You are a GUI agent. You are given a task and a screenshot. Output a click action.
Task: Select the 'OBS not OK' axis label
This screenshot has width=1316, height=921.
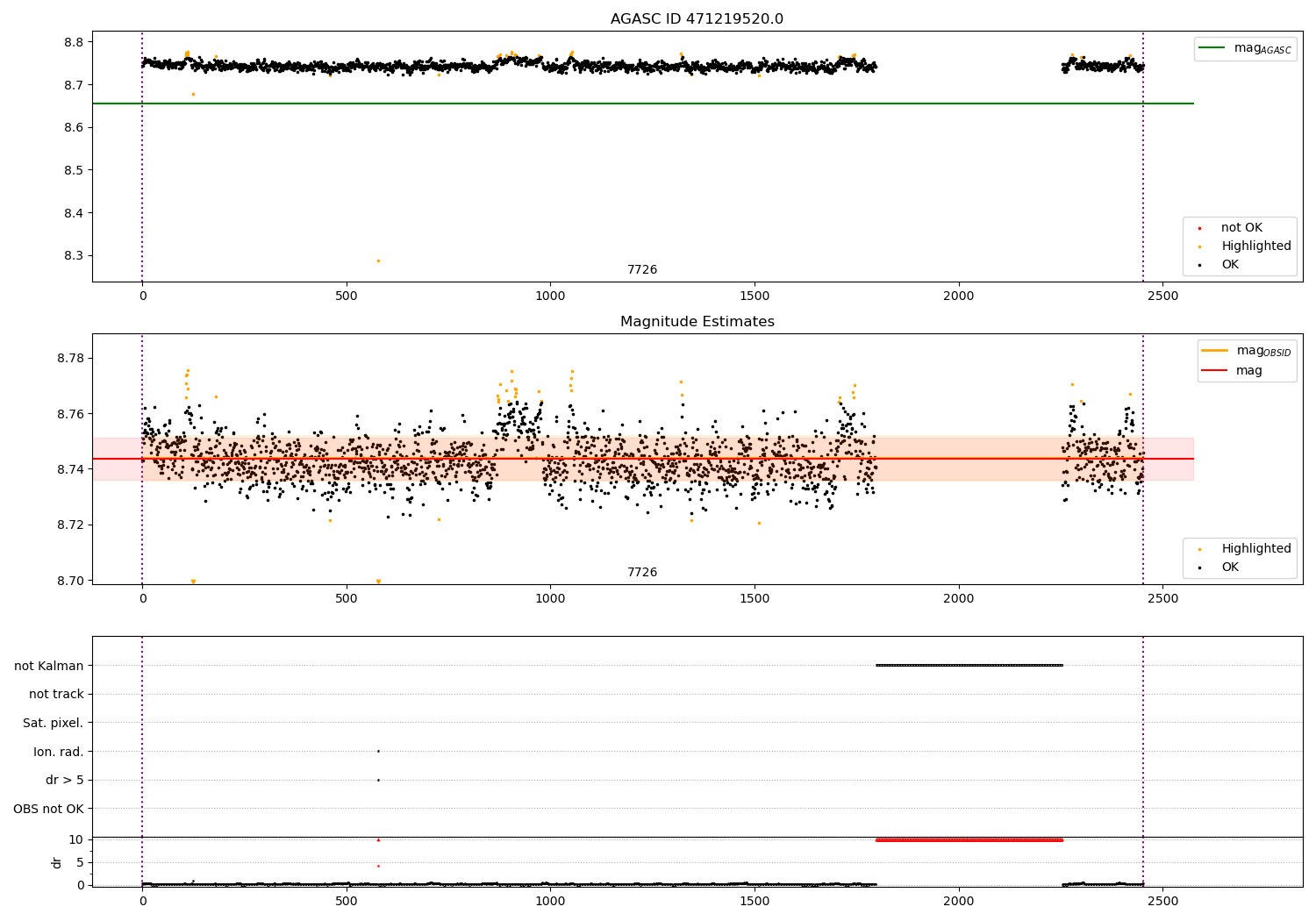click(49, 809)
